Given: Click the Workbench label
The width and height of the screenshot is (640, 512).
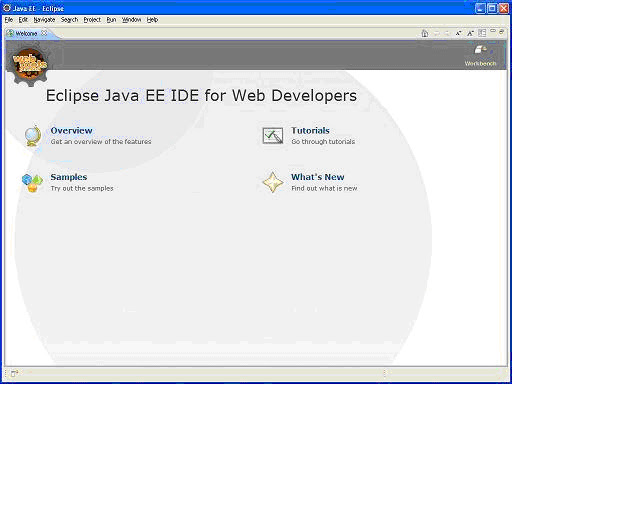Looking at the screenshot, I should point(480,64).
